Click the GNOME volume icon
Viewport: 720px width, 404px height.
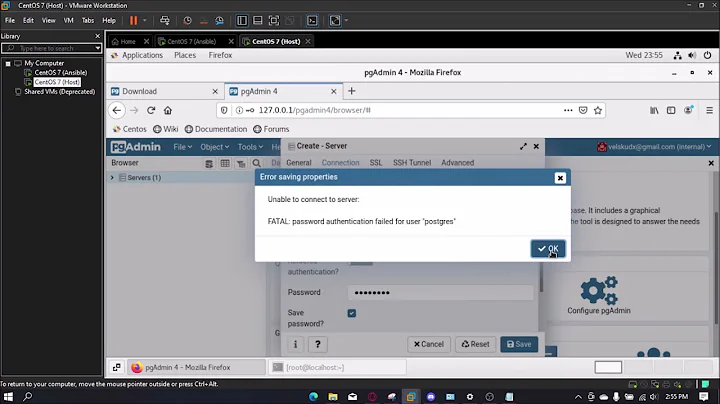(692, 56)
